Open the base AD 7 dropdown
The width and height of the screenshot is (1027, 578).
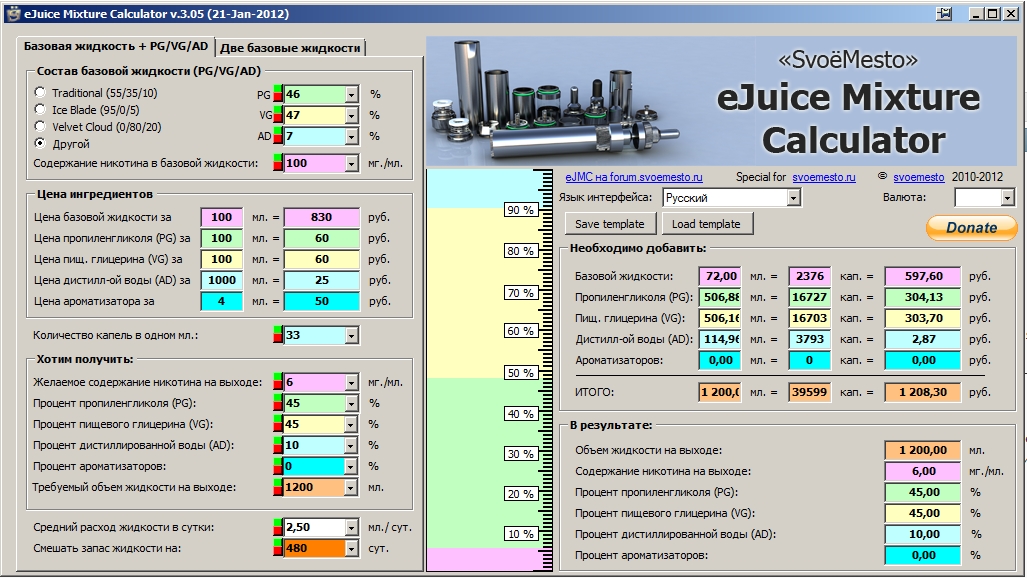[352, 136]
